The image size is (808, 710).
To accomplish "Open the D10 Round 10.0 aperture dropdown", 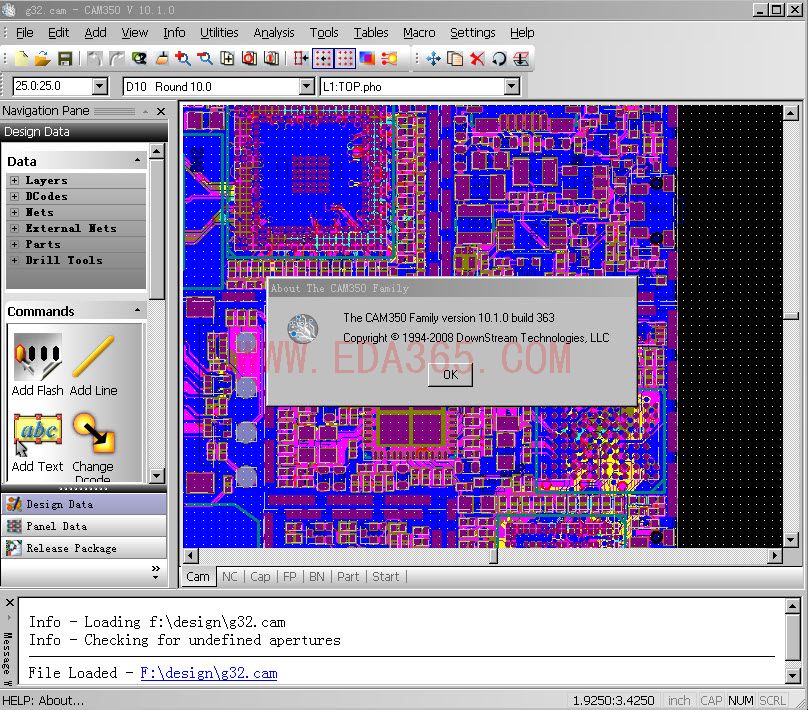I will [307, 86].
